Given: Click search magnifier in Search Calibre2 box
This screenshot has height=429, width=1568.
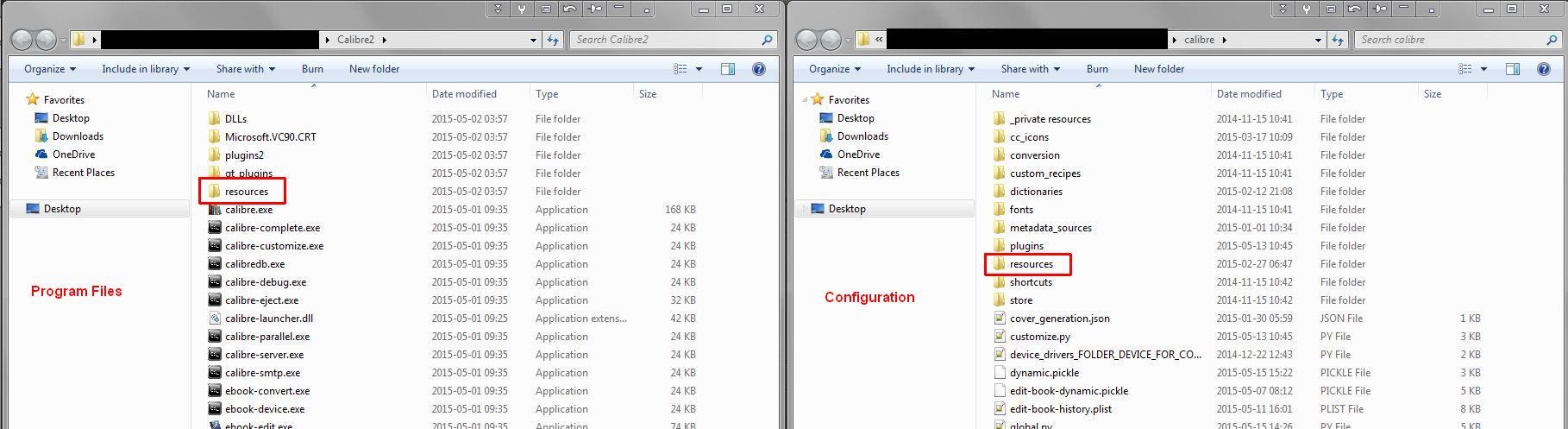Looking at the screenshot, I should click(x=767, y=40).
